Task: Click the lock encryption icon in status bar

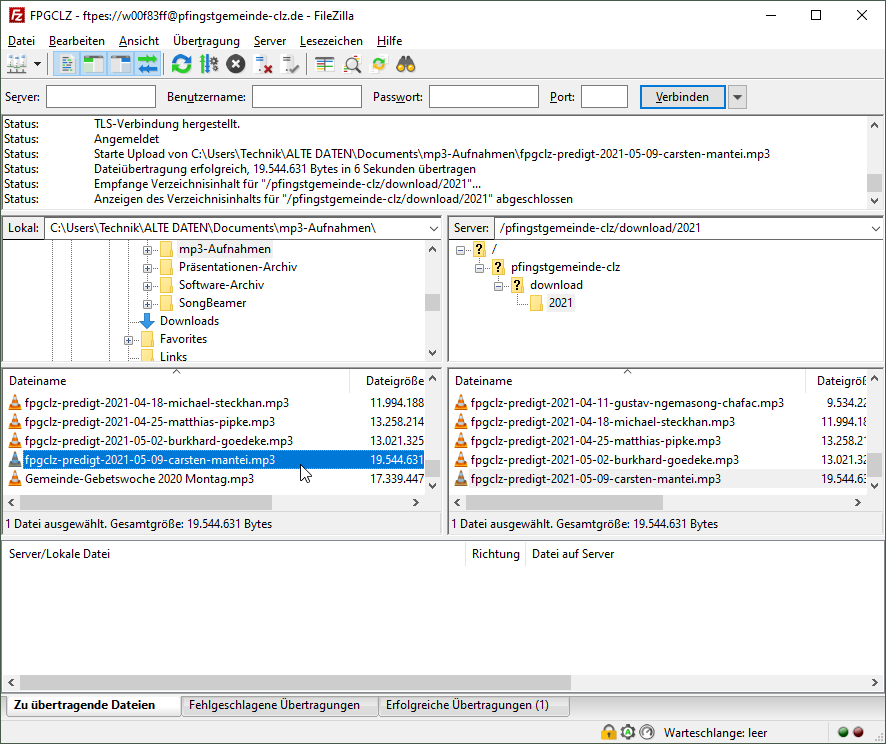Action: coord(608,733)
